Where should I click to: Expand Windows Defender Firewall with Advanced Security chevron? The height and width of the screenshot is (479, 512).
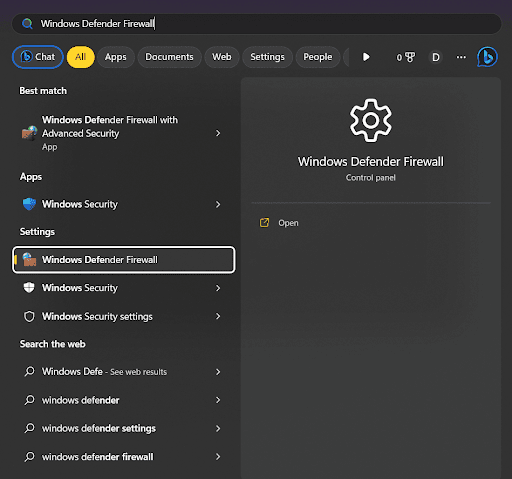click(218, 133)
